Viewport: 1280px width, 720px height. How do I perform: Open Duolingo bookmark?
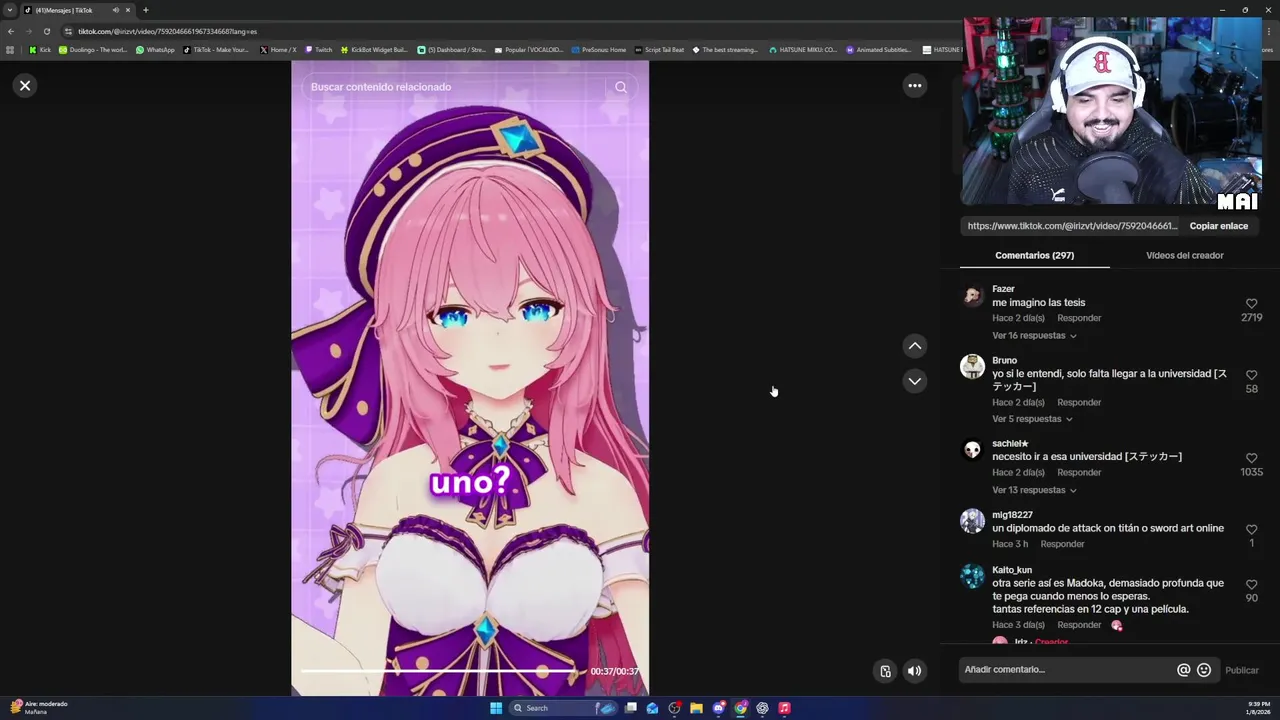(93, 49)
